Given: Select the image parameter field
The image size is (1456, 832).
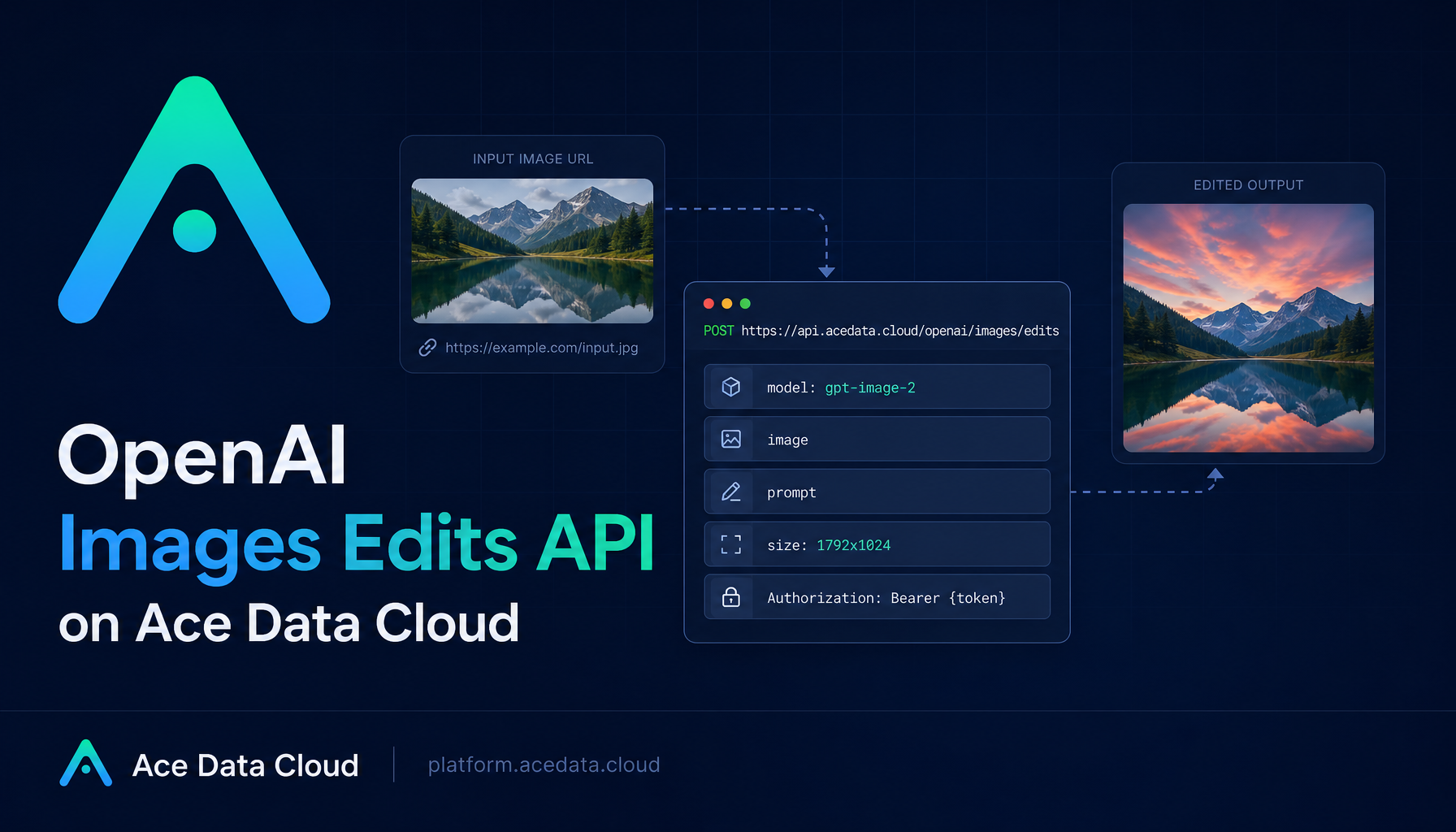Looking at the screenshot, I should pos(877,440).
